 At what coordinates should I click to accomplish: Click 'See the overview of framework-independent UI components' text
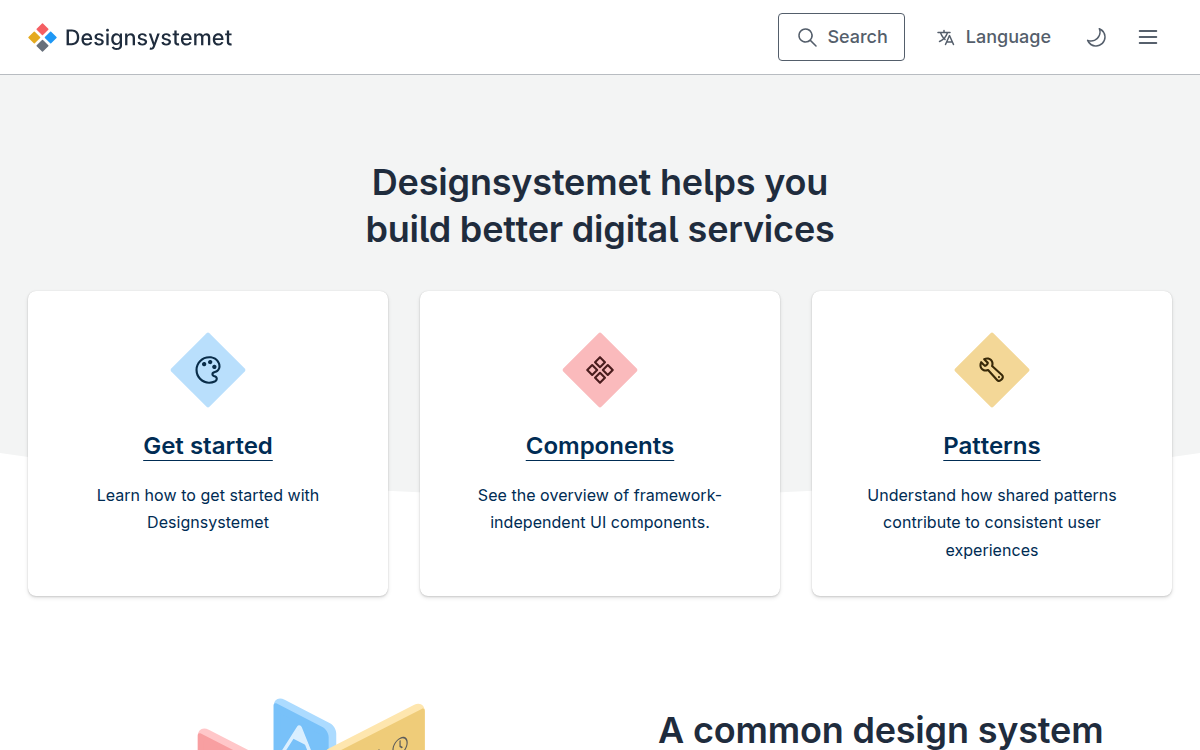600,509
